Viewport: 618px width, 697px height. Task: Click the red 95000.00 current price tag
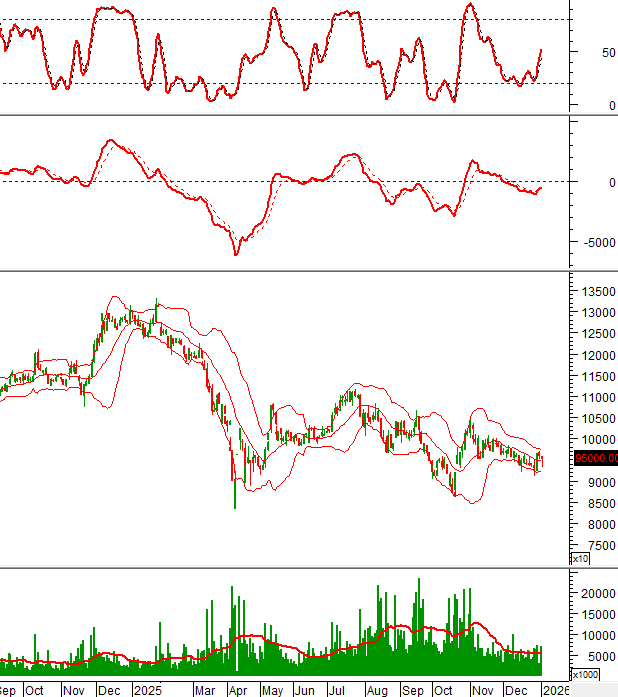coord(594,459)
